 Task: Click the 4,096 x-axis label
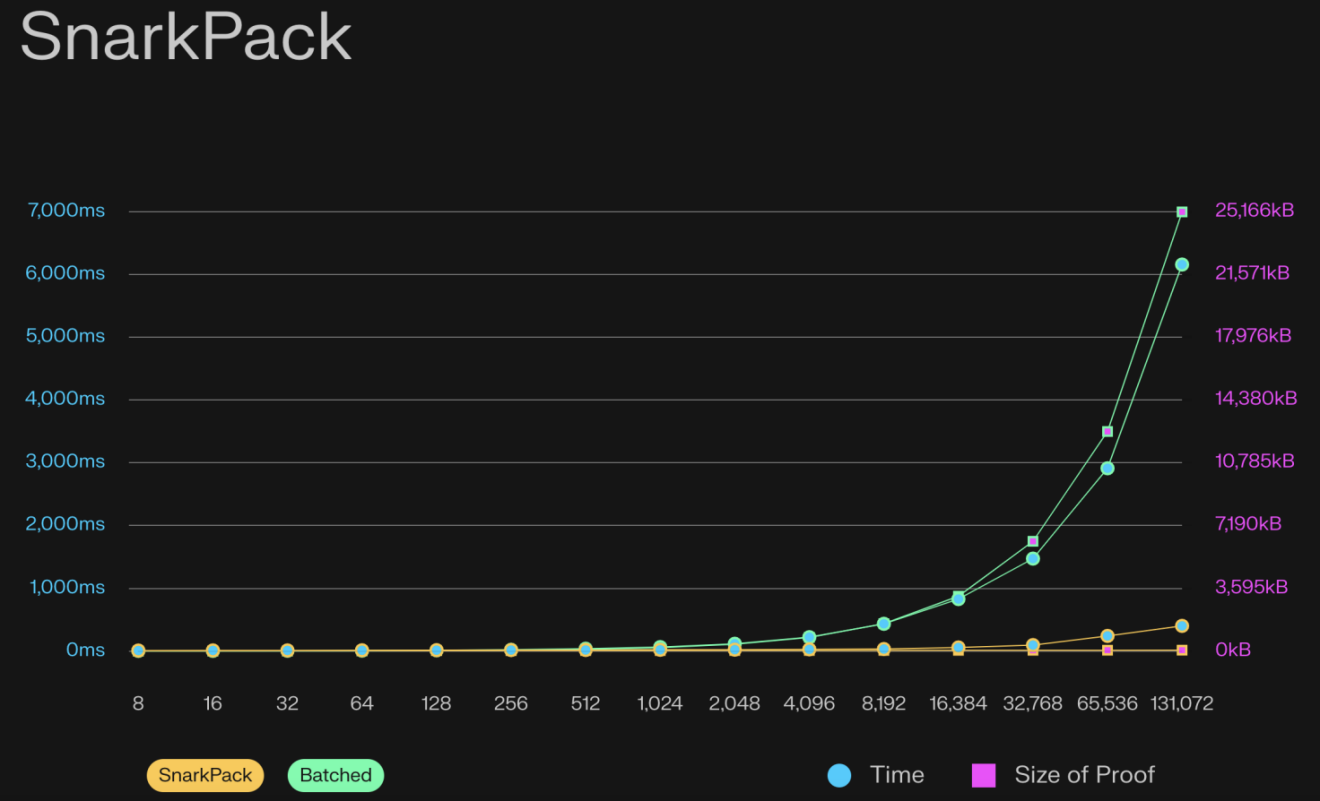tap(809, 703)
